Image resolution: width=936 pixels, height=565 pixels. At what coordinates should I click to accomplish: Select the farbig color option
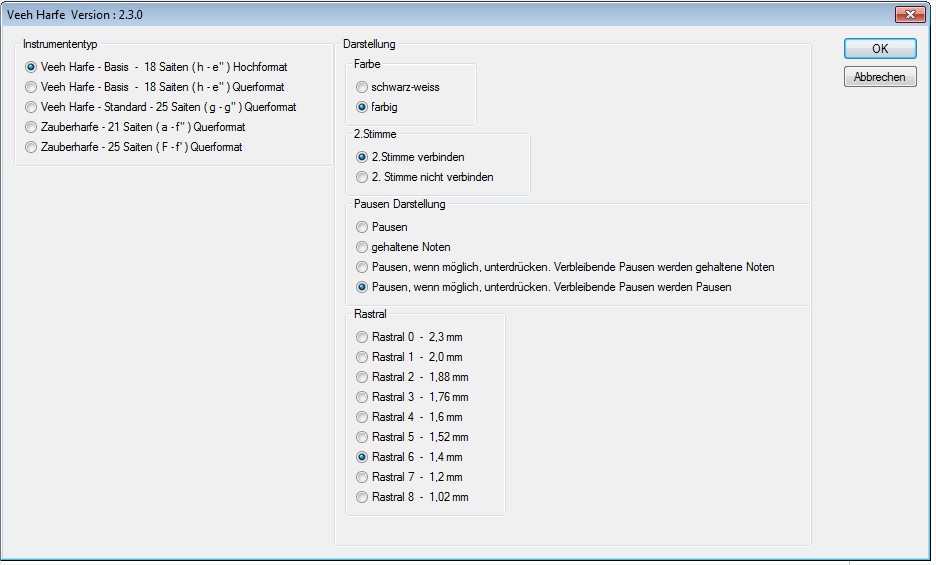[363, 107]
